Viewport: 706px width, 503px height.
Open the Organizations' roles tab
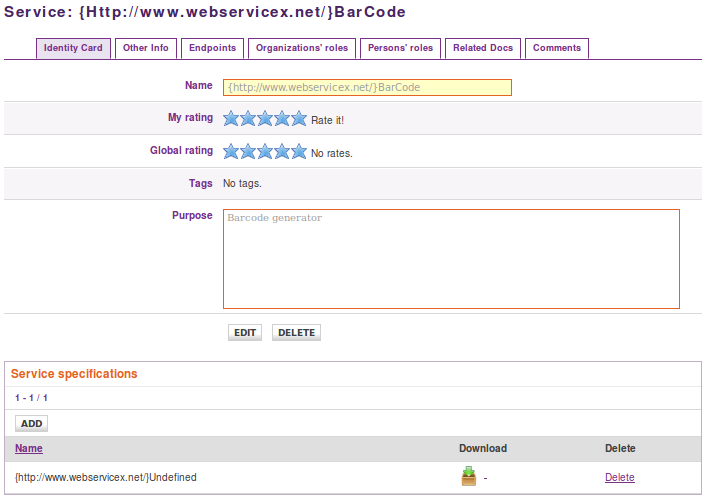[x=301, y=48]
